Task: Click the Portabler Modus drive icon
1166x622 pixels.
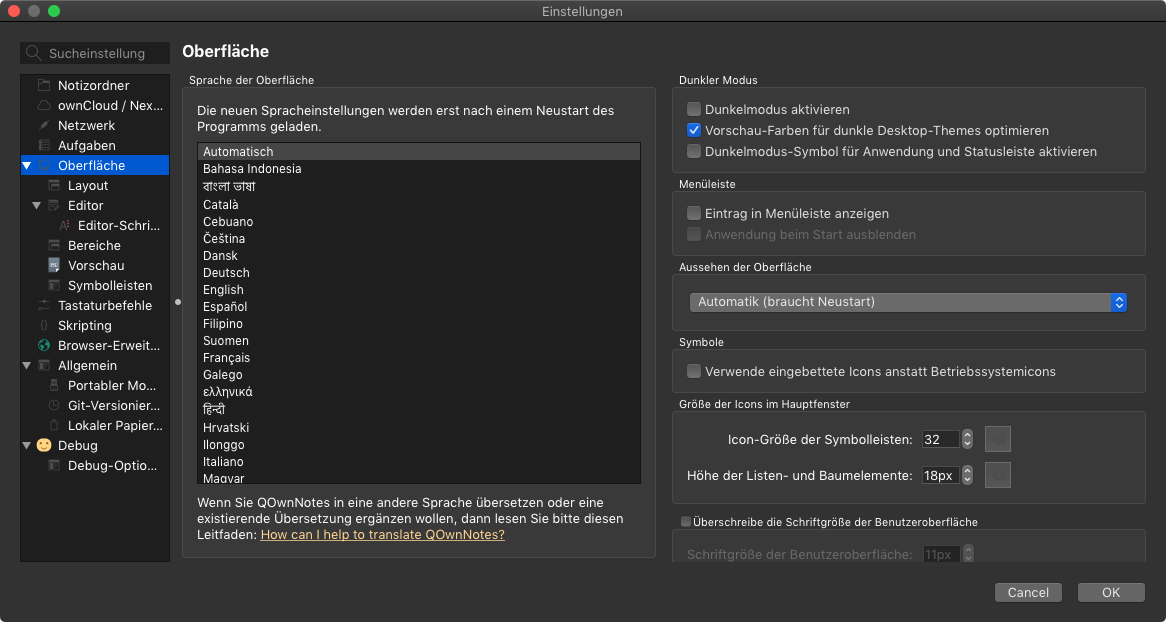Action: [54, 385]
